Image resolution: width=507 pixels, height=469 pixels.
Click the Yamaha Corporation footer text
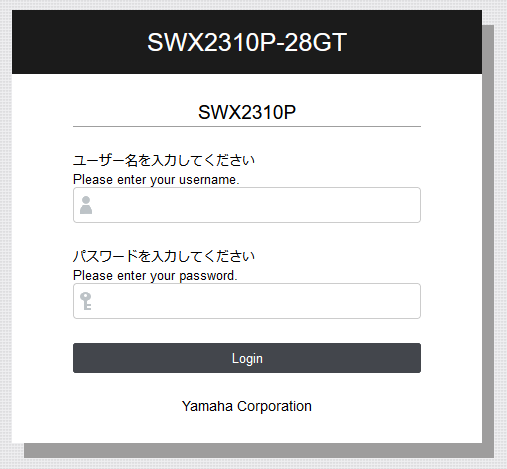247,406
